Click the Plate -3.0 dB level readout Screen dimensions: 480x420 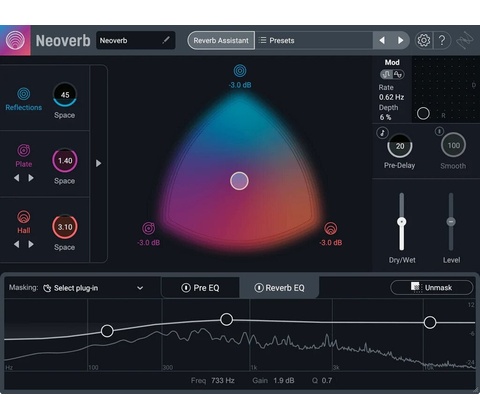coord(149,242)
